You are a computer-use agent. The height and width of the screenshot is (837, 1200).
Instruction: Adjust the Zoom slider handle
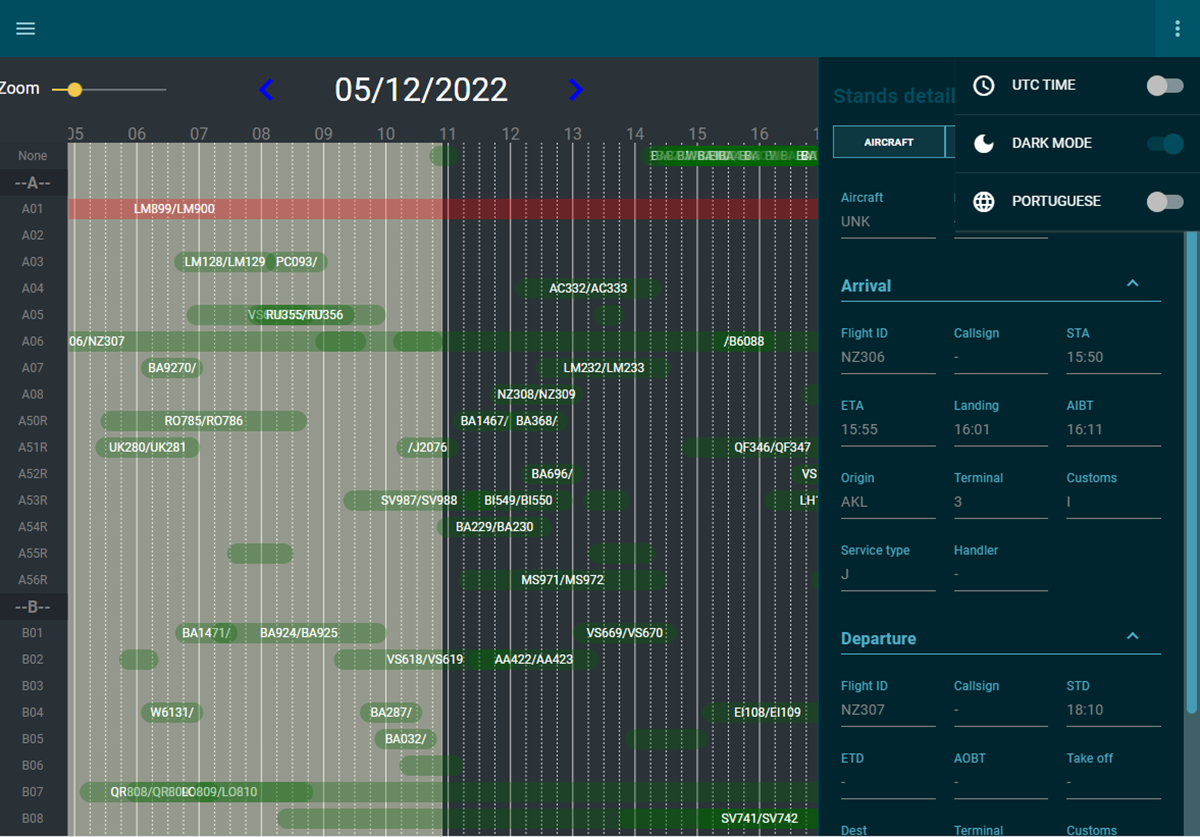pos(74,90)
